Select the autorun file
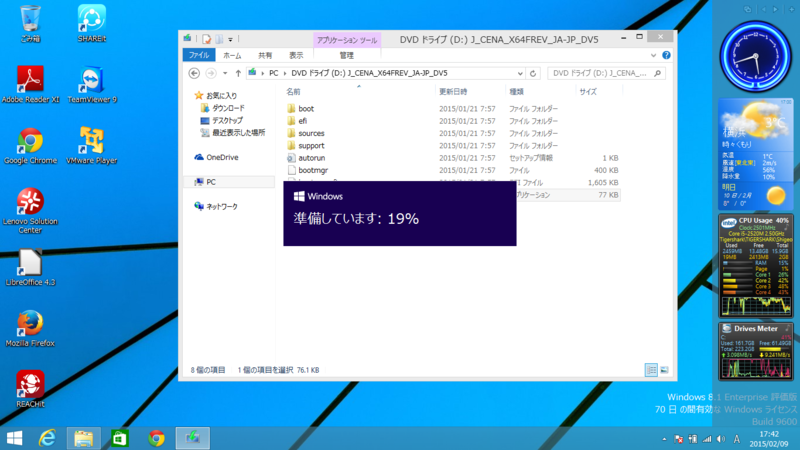Screen dimensions: 800x450 311,158
